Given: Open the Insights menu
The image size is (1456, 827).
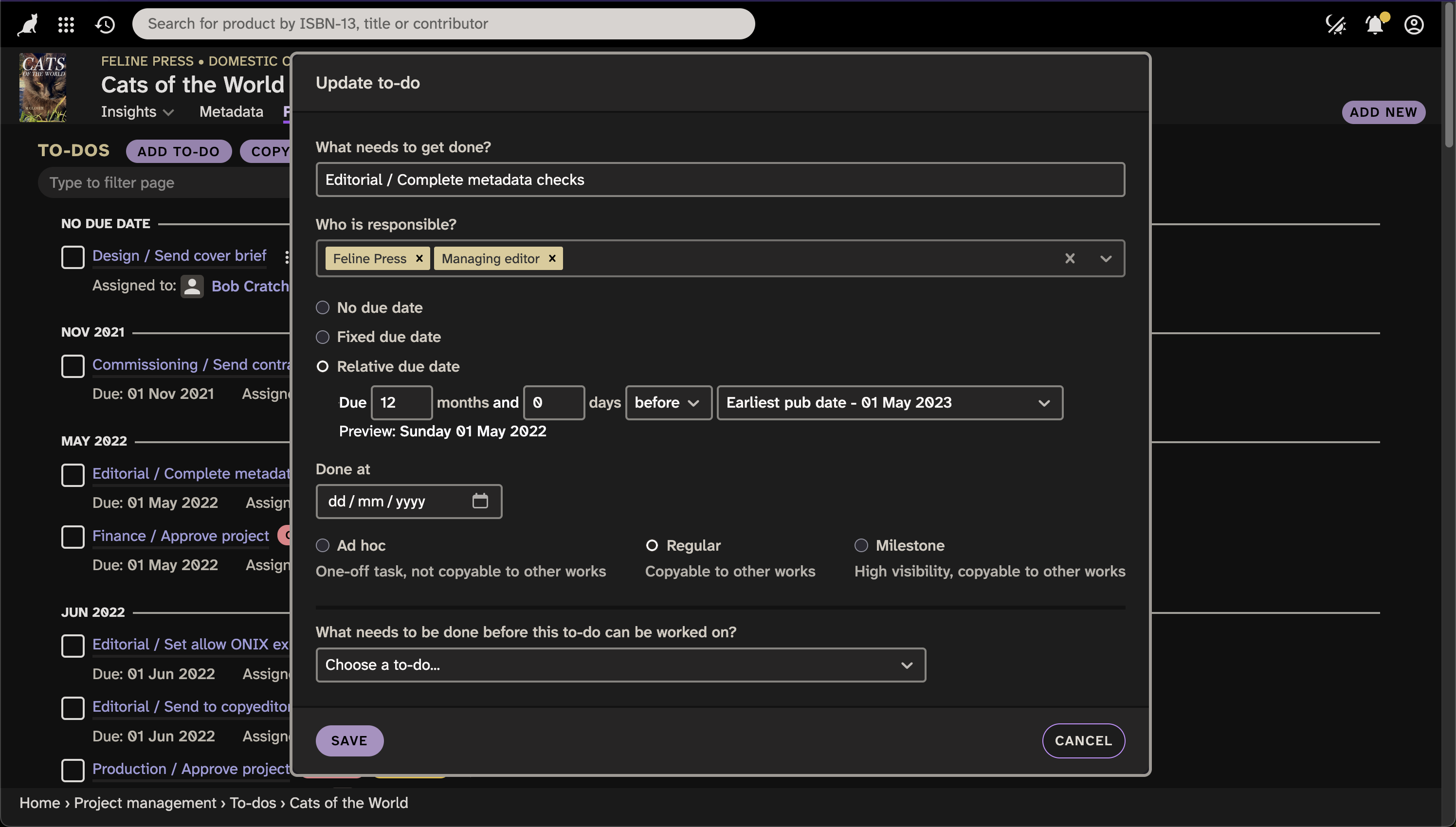Looking at the screenshot, I should 136,112.
